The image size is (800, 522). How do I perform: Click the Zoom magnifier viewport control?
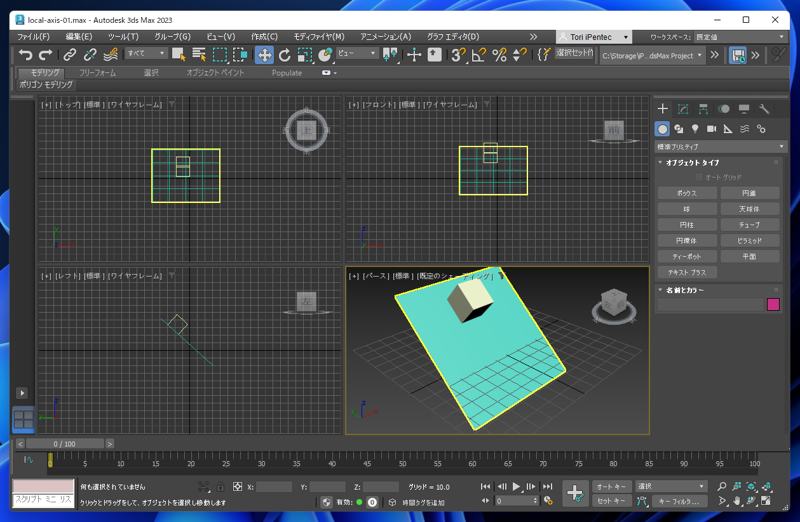click(x=721, y=486)
